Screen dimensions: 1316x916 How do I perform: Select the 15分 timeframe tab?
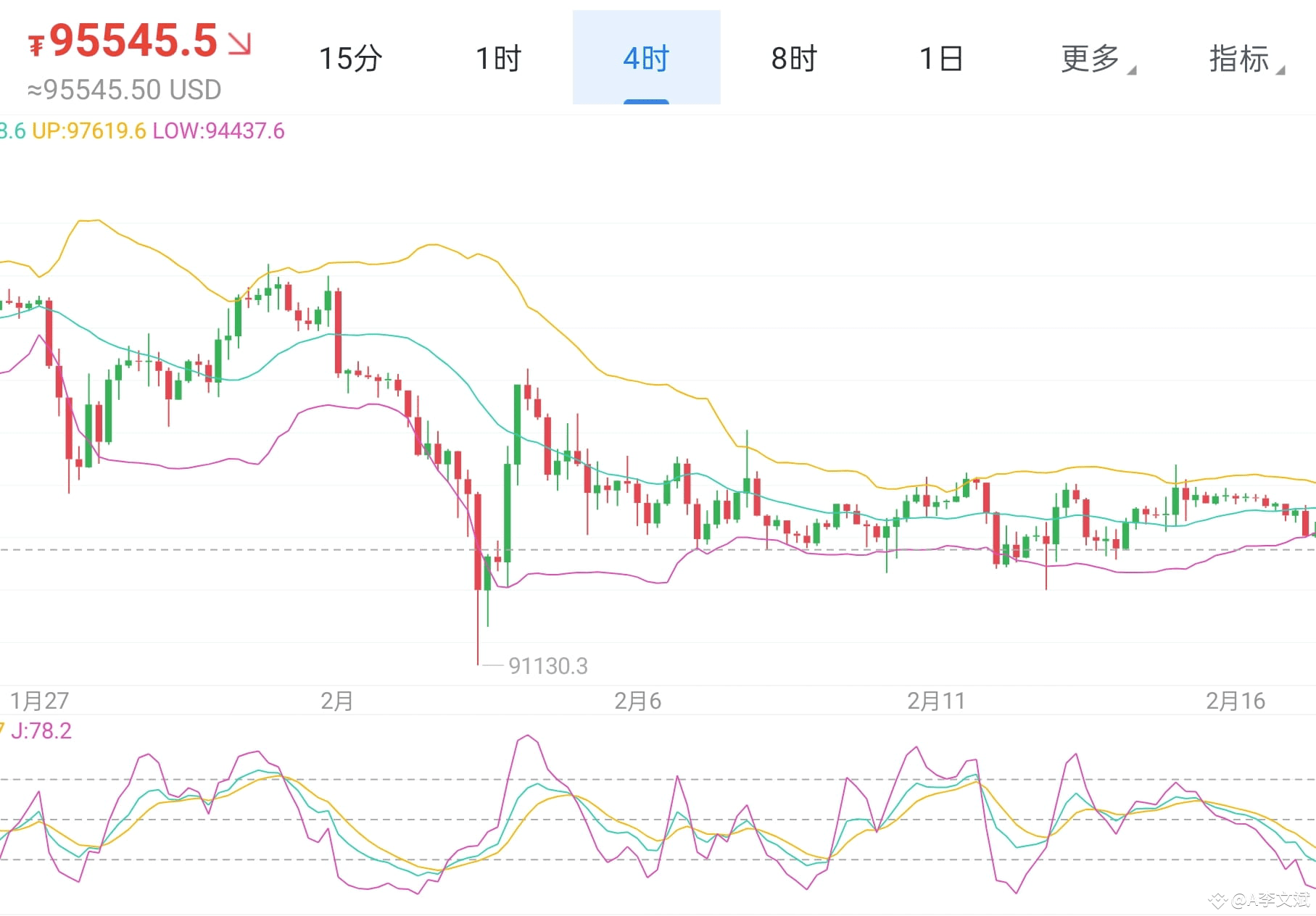click(x=350, y=59)
